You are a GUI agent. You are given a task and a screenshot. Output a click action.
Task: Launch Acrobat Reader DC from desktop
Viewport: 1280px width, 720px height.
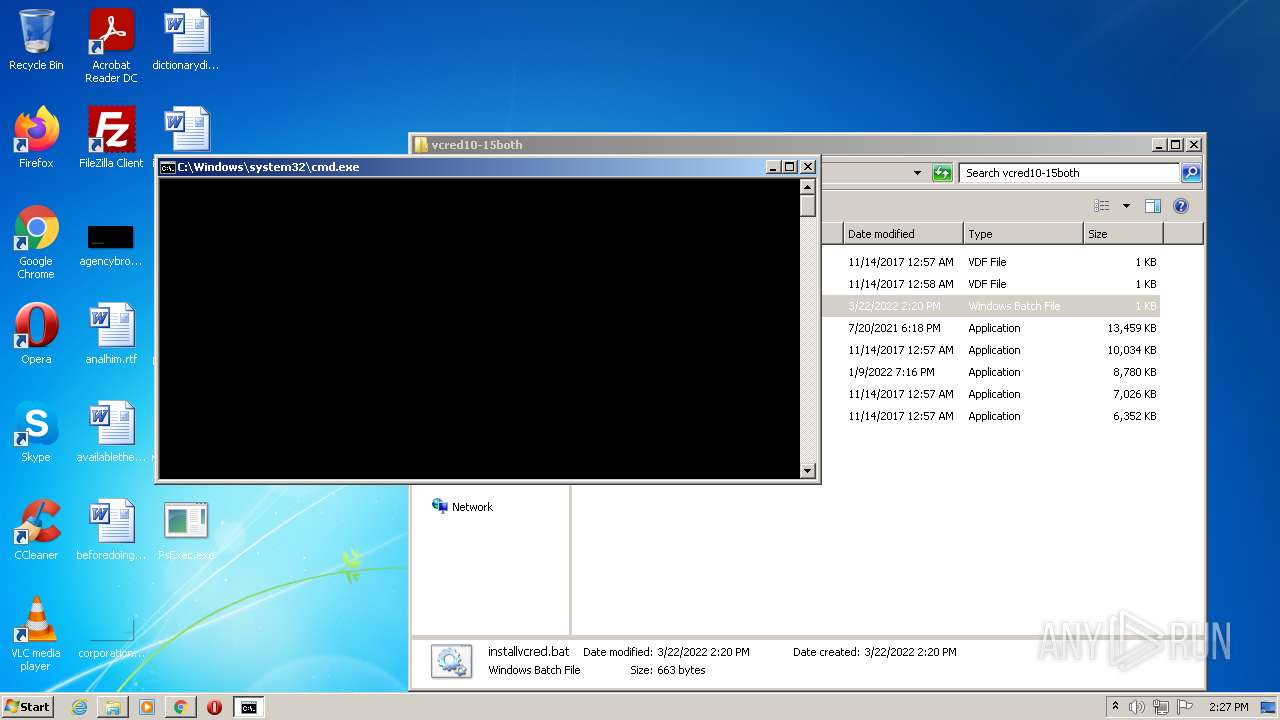click(111, 46)
